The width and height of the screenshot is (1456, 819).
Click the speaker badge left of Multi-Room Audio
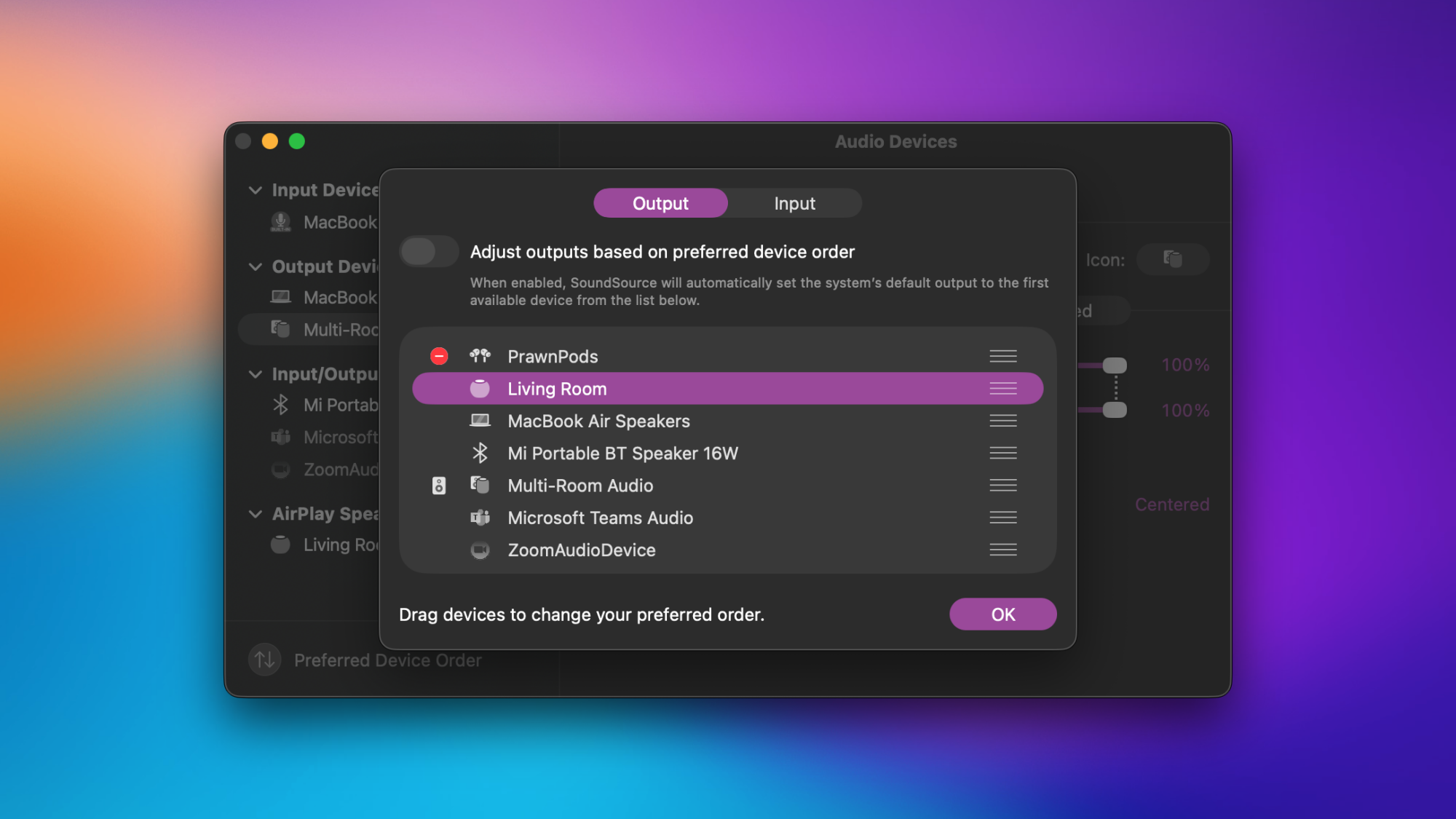pyautogui.click(x=439, y=486)
